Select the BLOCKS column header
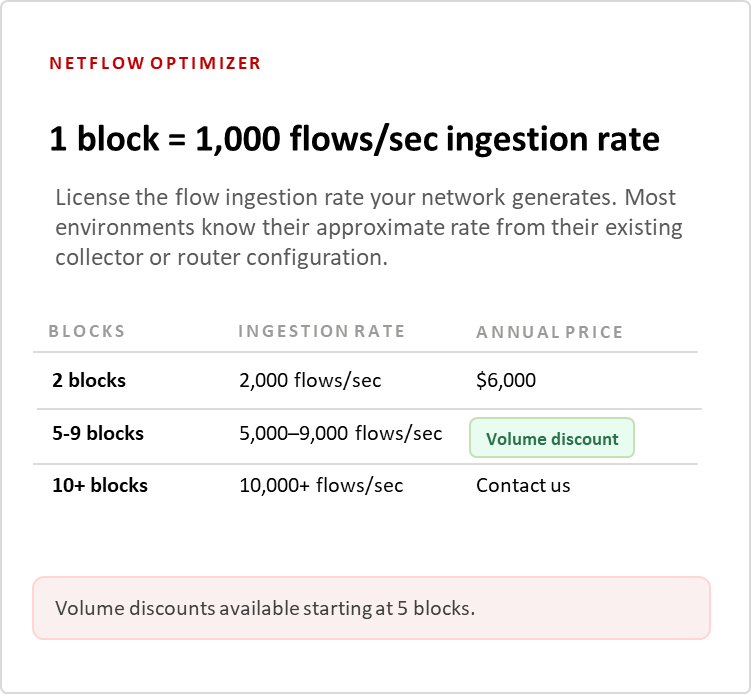The height and width of the screenshot is (694, 751). click(x=87, y=332)
